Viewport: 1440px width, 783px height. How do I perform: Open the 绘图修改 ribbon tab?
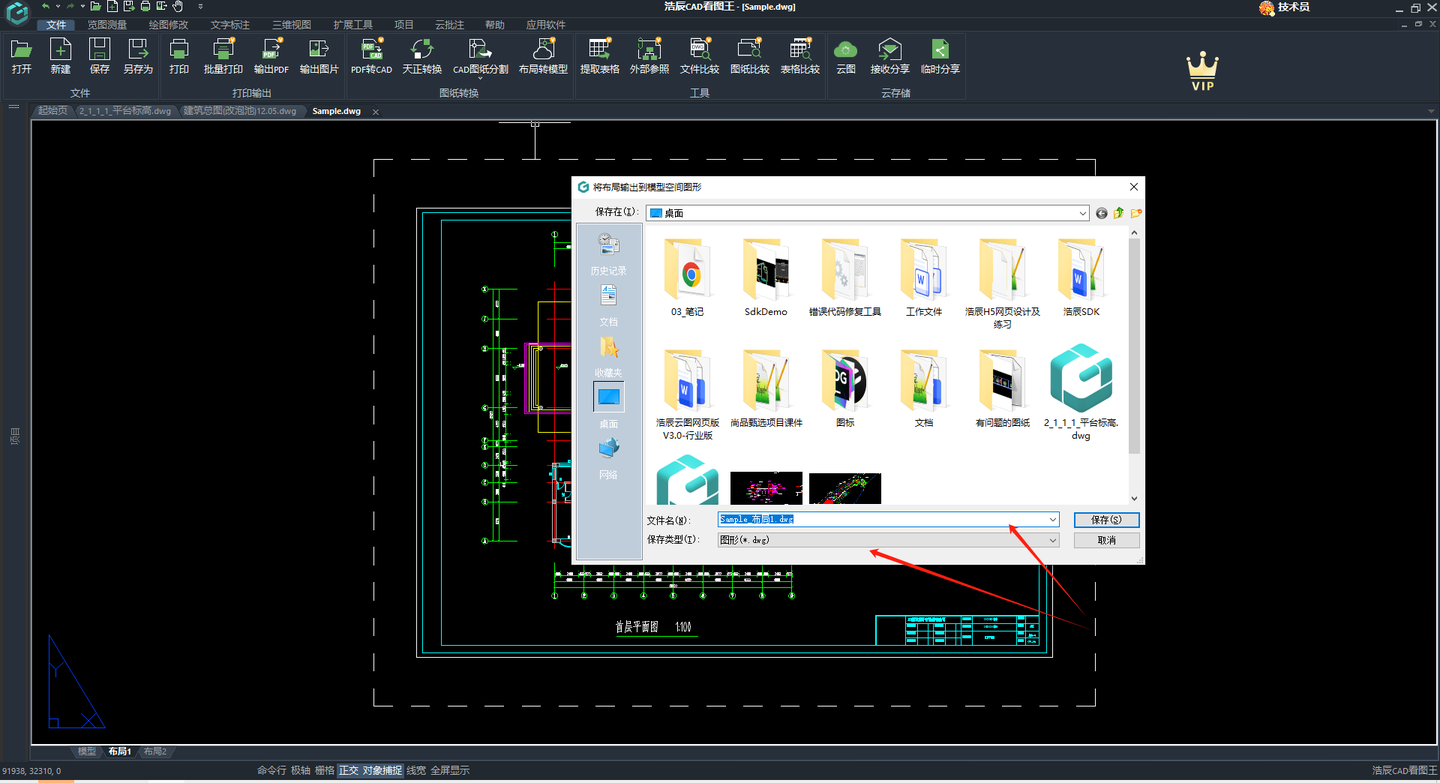pyautogui.click(x=168, y=25)
